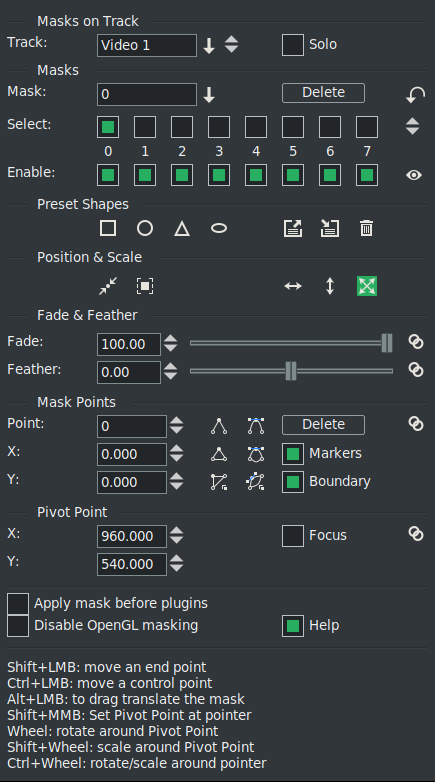This screenshot has width=435, height=782.
Task: Click the trash icon in Preset Shapes
Action: (x=366, y=228)
